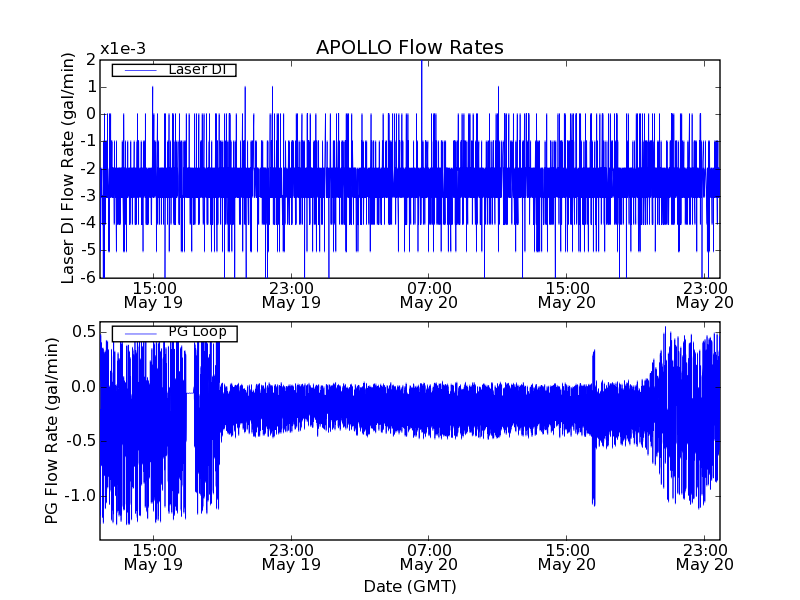Click the 'APOLLO Flow Rates' chart title
Viewport: 800px width, 600px height.
409,47
